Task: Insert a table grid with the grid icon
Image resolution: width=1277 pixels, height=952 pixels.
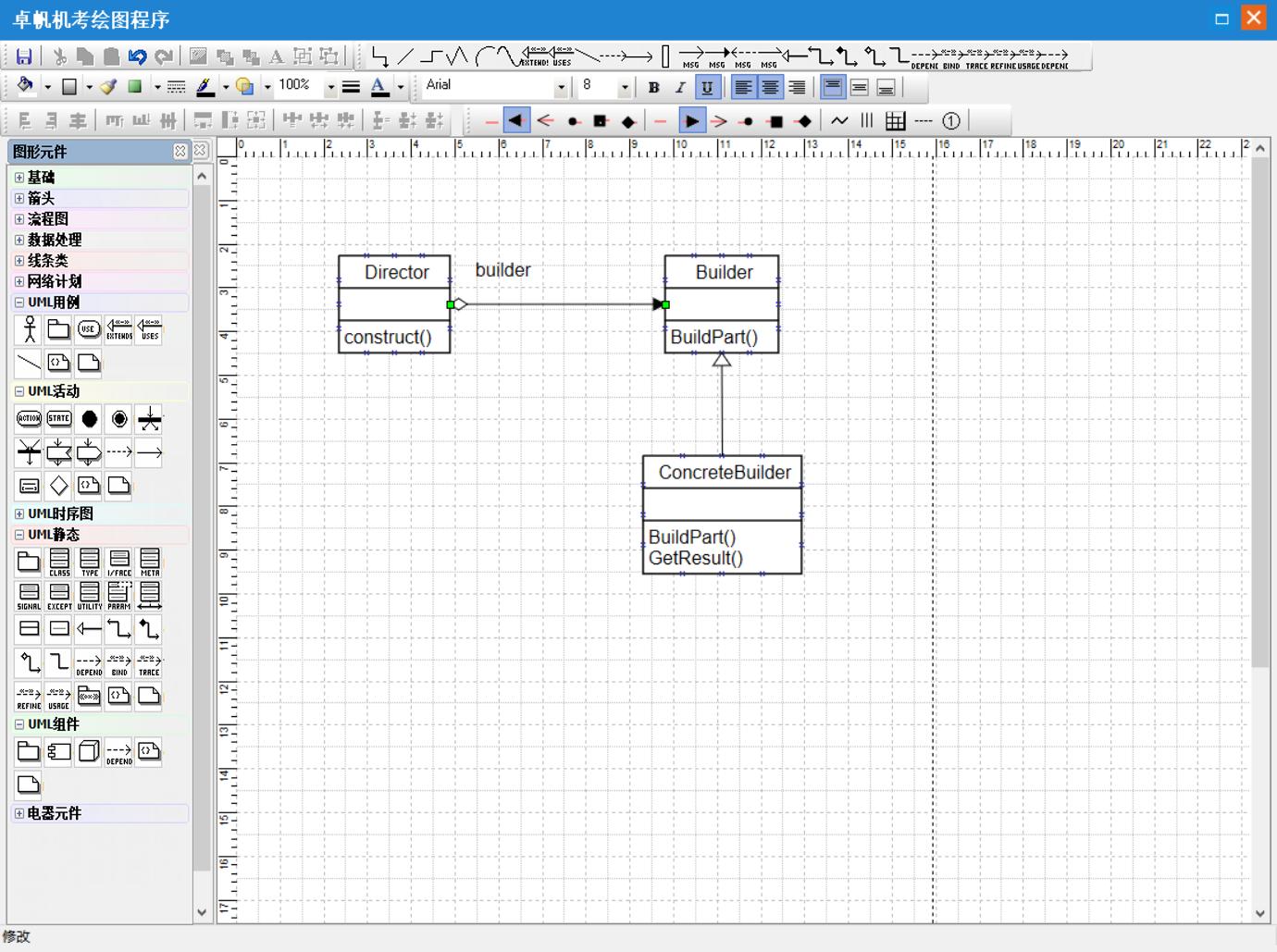Action: (895, 120)
